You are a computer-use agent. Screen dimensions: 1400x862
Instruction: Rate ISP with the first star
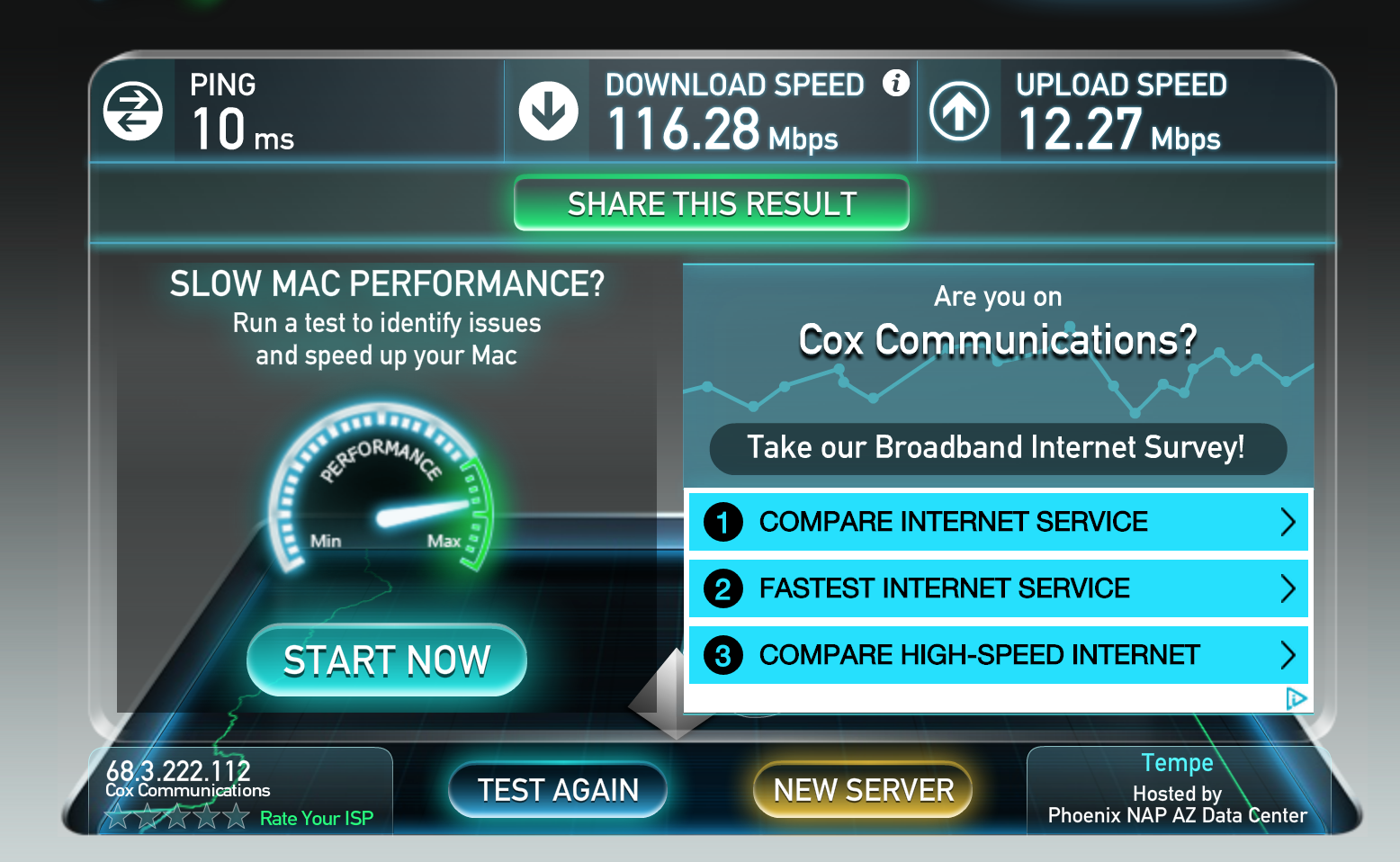(x=118, y=816)
